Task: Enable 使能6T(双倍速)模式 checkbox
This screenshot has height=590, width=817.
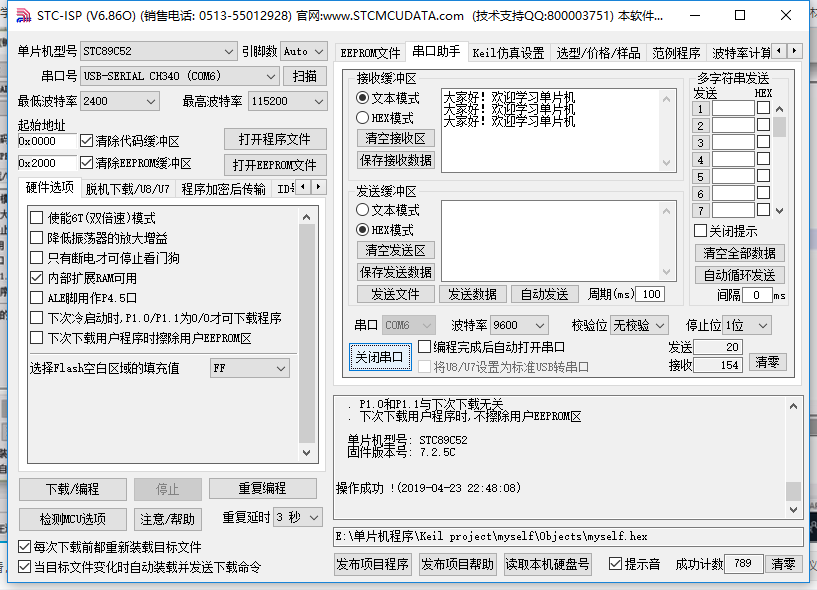Action: click(36, 217)
